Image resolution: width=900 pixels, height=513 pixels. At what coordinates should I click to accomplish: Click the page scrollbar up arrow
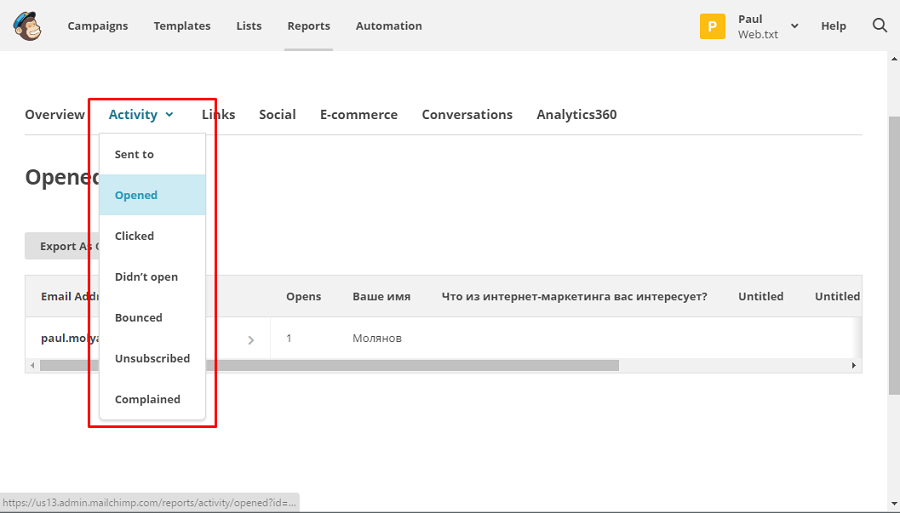[894, 58]
